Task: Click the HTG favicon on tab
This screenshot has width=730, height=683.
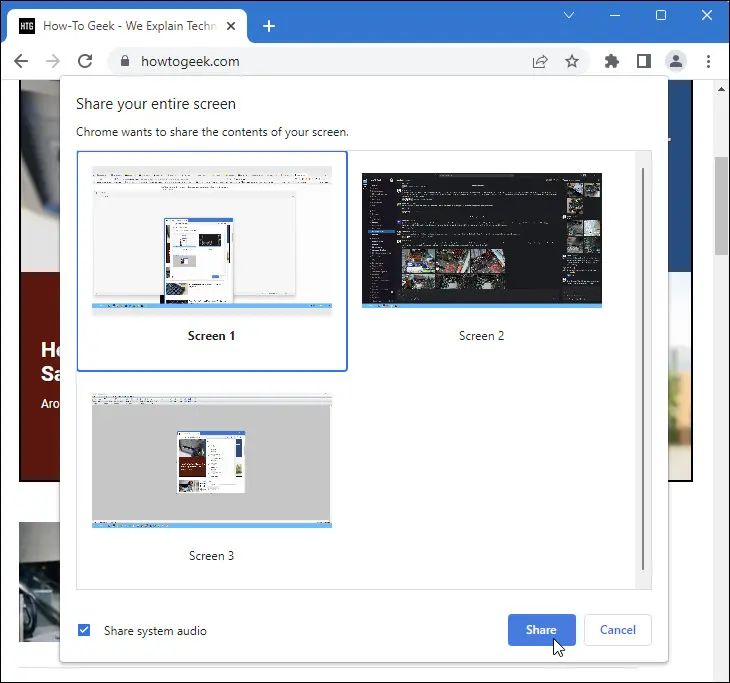Action: pos(27,26)
